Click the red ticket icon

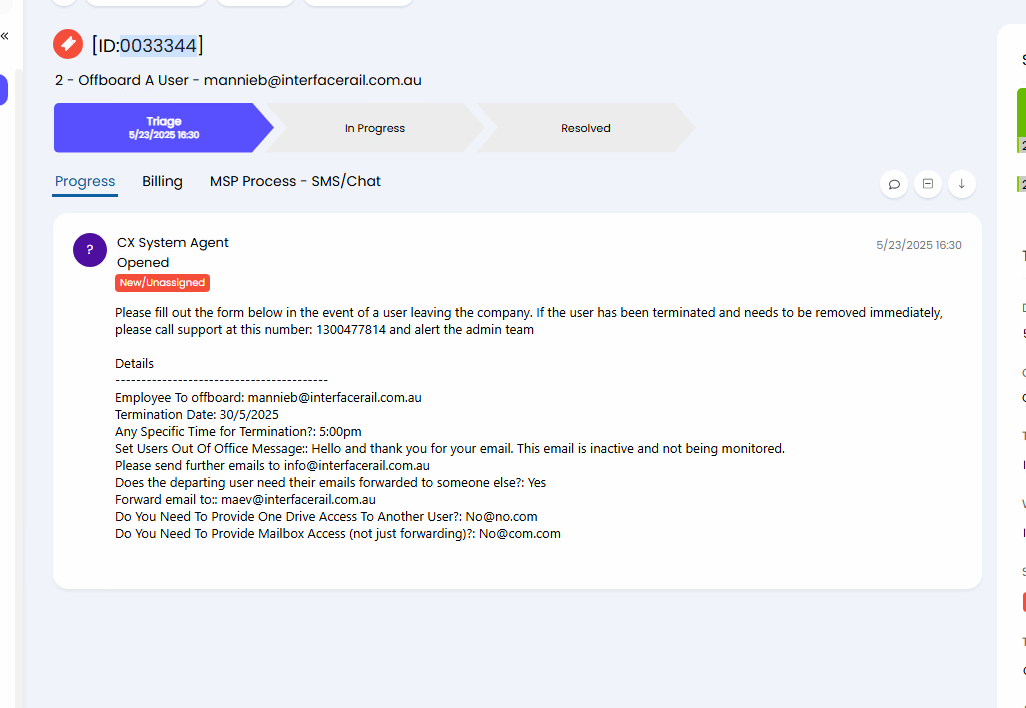pos(68,44)
